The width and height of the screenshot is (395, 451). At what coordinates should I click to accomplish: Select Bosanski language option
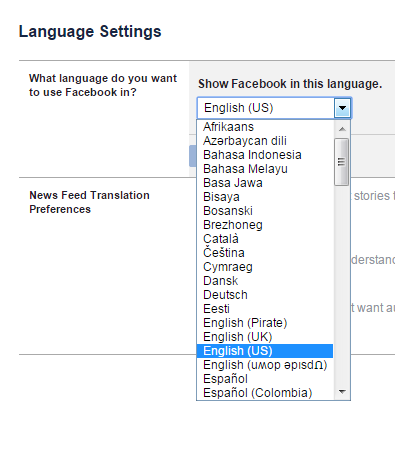point(265,211)
